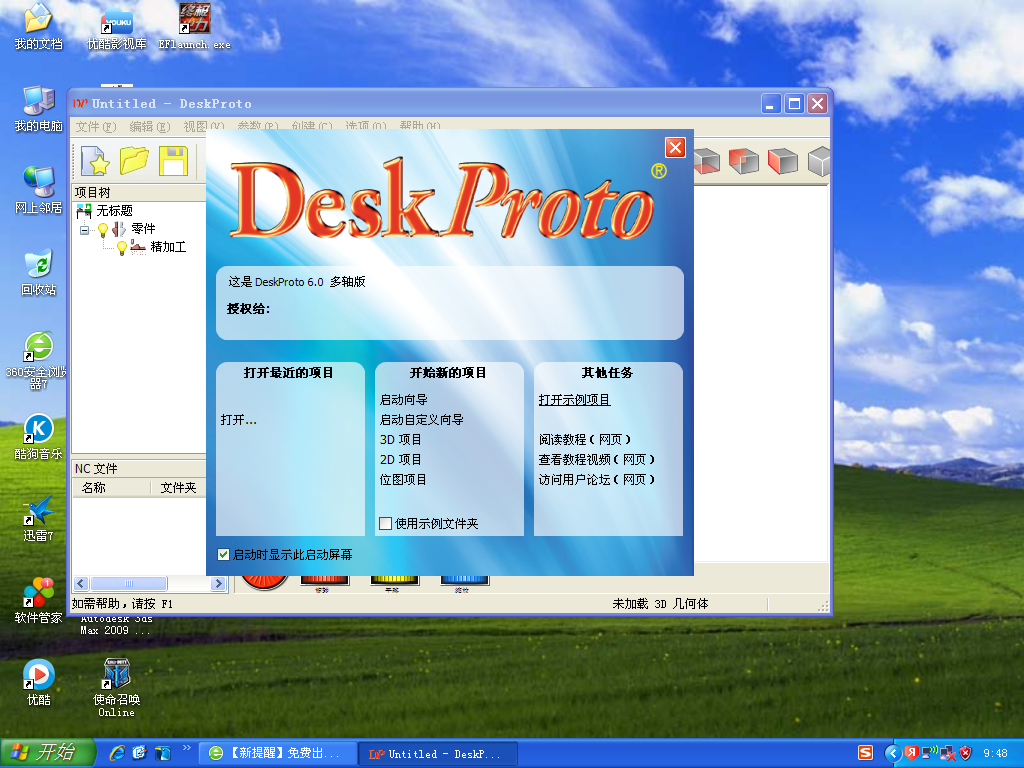Select the 零件 part icon in the project tree
The height and width of the screenshot is (768, 1024).
tap(119, 229)
